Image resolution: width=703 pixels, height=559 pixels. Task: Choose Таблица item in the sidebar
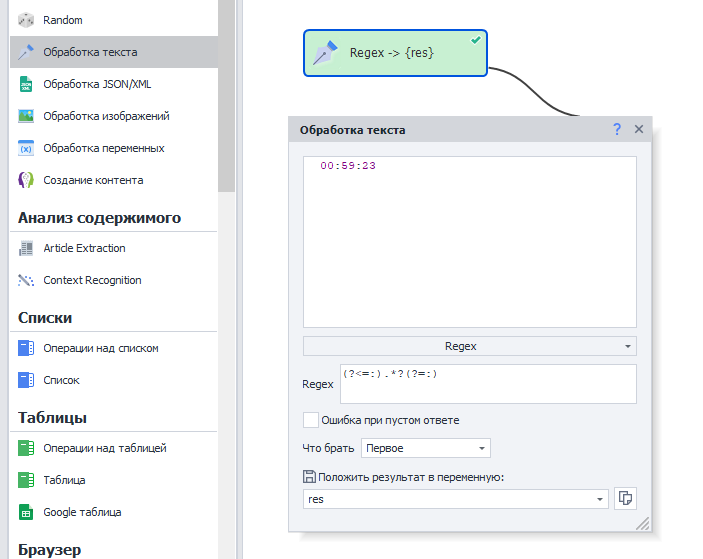(114, 480)
